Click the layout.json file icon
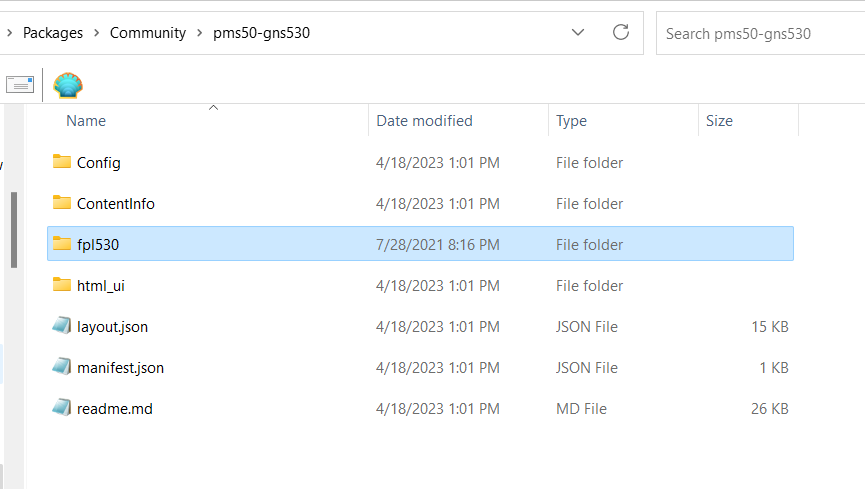Image resolution: width=865 pixels, height=489 pixels. pyautogui.click(x=62, y=326)
